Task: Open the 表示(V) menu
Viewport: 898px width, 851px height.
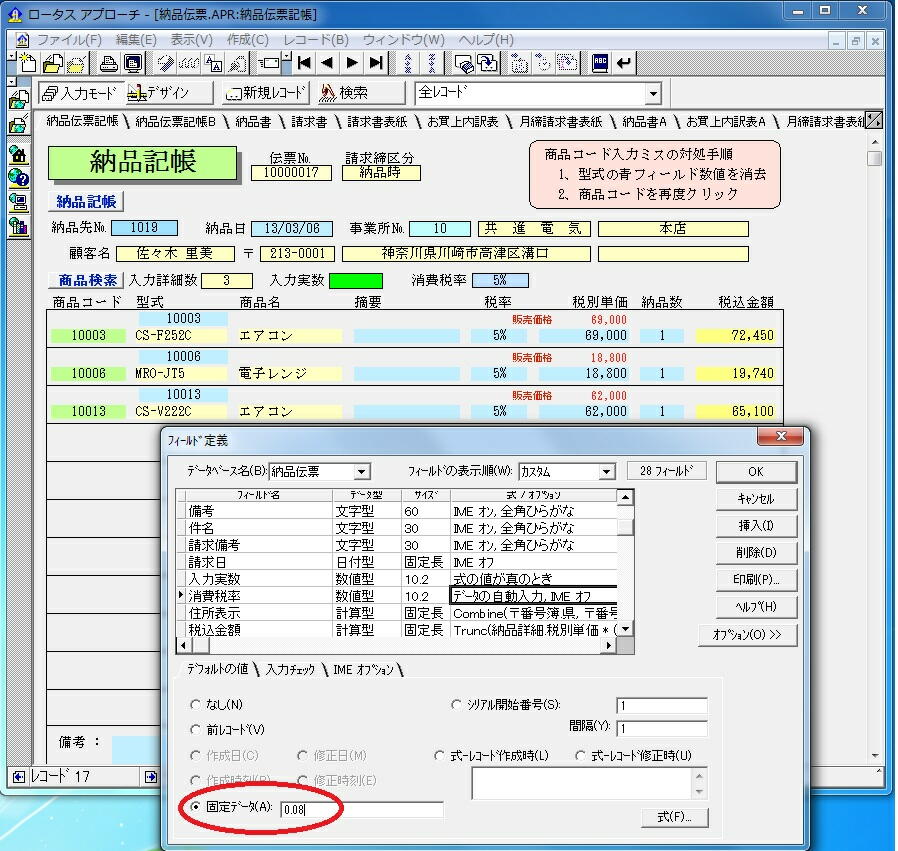Action: tap(191, 40)
